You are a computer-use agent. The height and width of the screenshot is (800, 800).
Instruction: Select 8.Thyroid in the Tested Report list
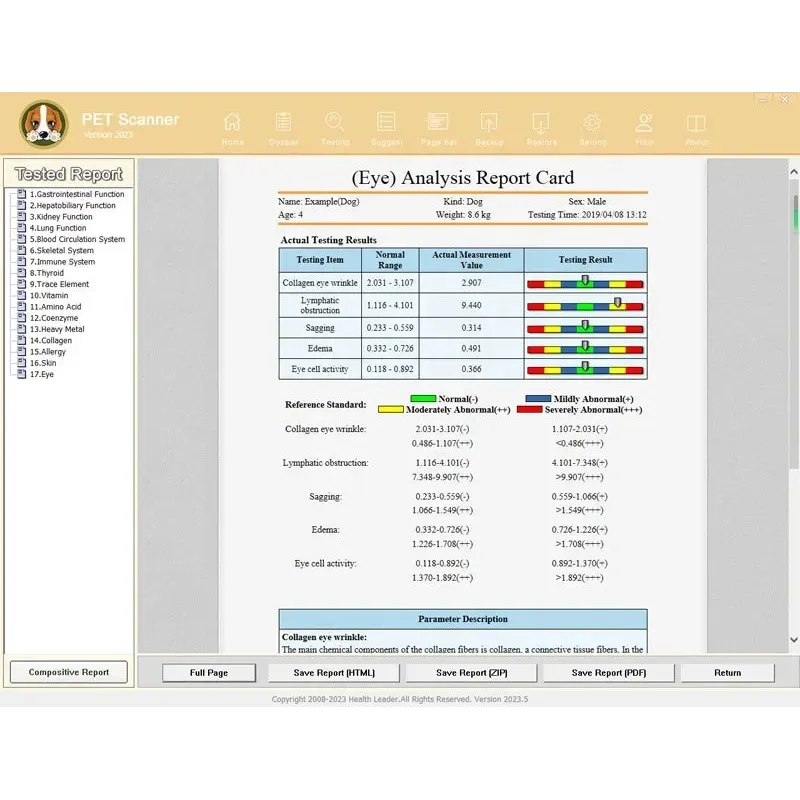[x=46, y=273]
